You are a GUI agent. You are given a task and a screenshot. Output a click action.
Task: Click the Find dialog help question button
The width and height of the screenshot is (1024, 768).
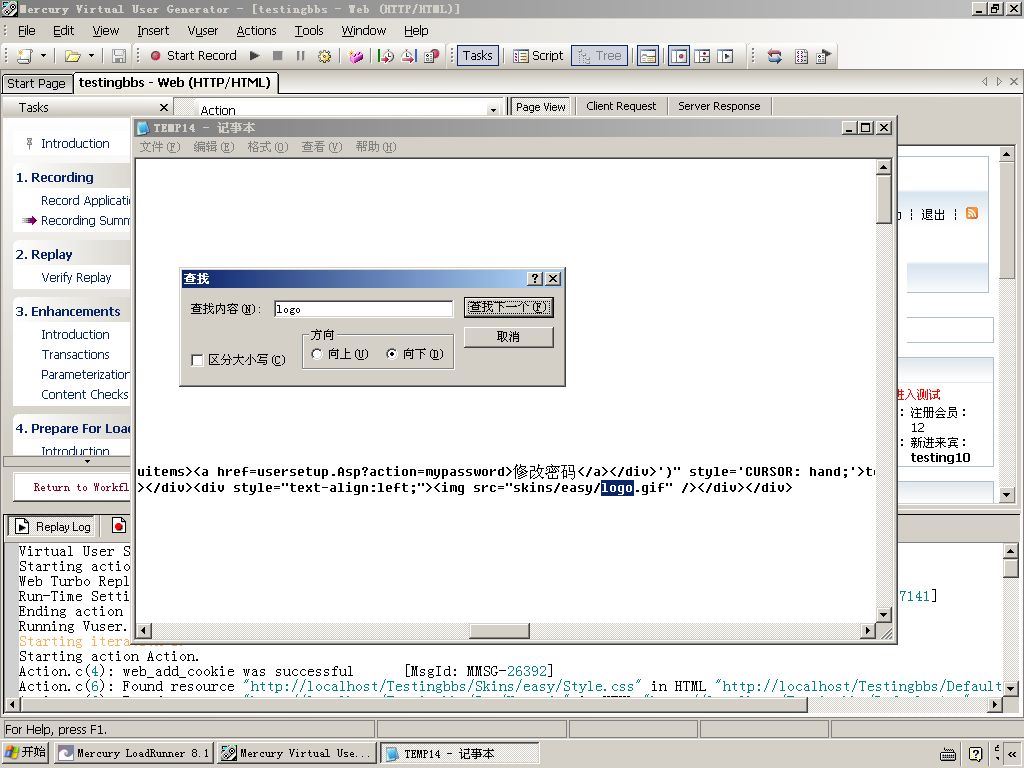(x=535, y=279)
